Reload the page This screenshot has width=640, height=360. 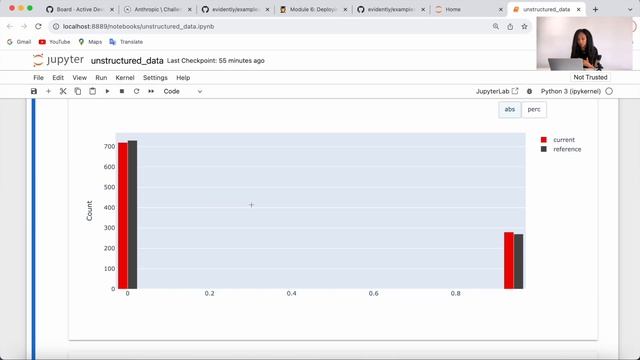click(x=38, y=27)
